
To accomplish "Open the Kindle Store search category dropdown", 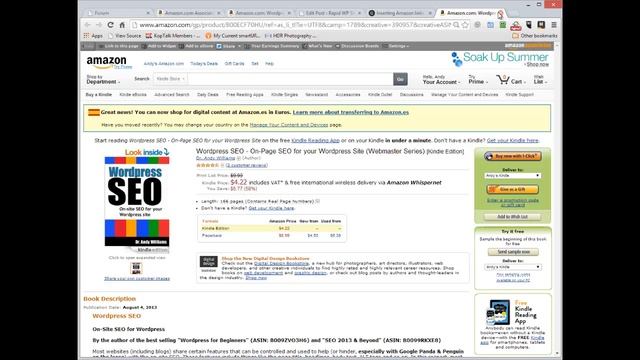I will [x=171, y=79].
